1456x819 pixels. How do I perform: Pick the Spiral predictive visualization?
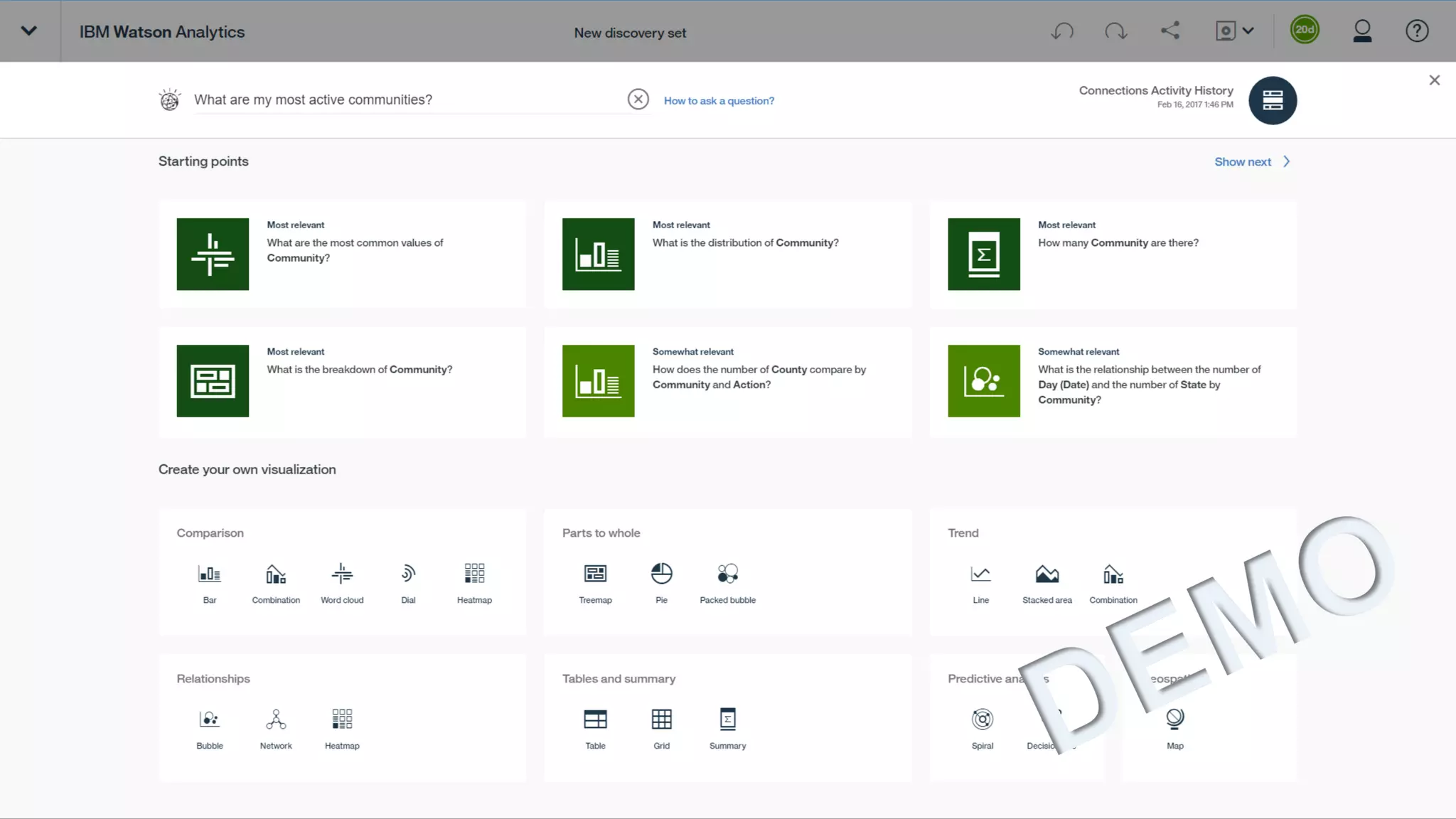982,728
